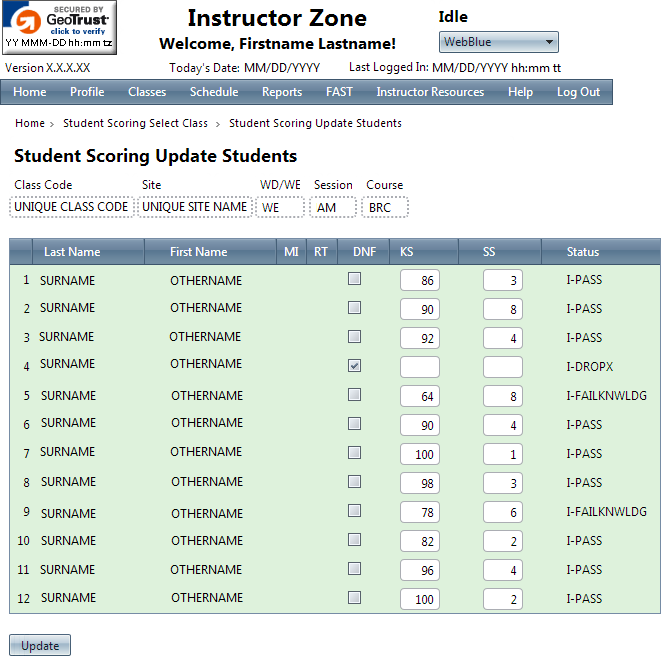The image size is (662, 657).
Task: Click SS score field for student 11
Action: pos(503,570)
